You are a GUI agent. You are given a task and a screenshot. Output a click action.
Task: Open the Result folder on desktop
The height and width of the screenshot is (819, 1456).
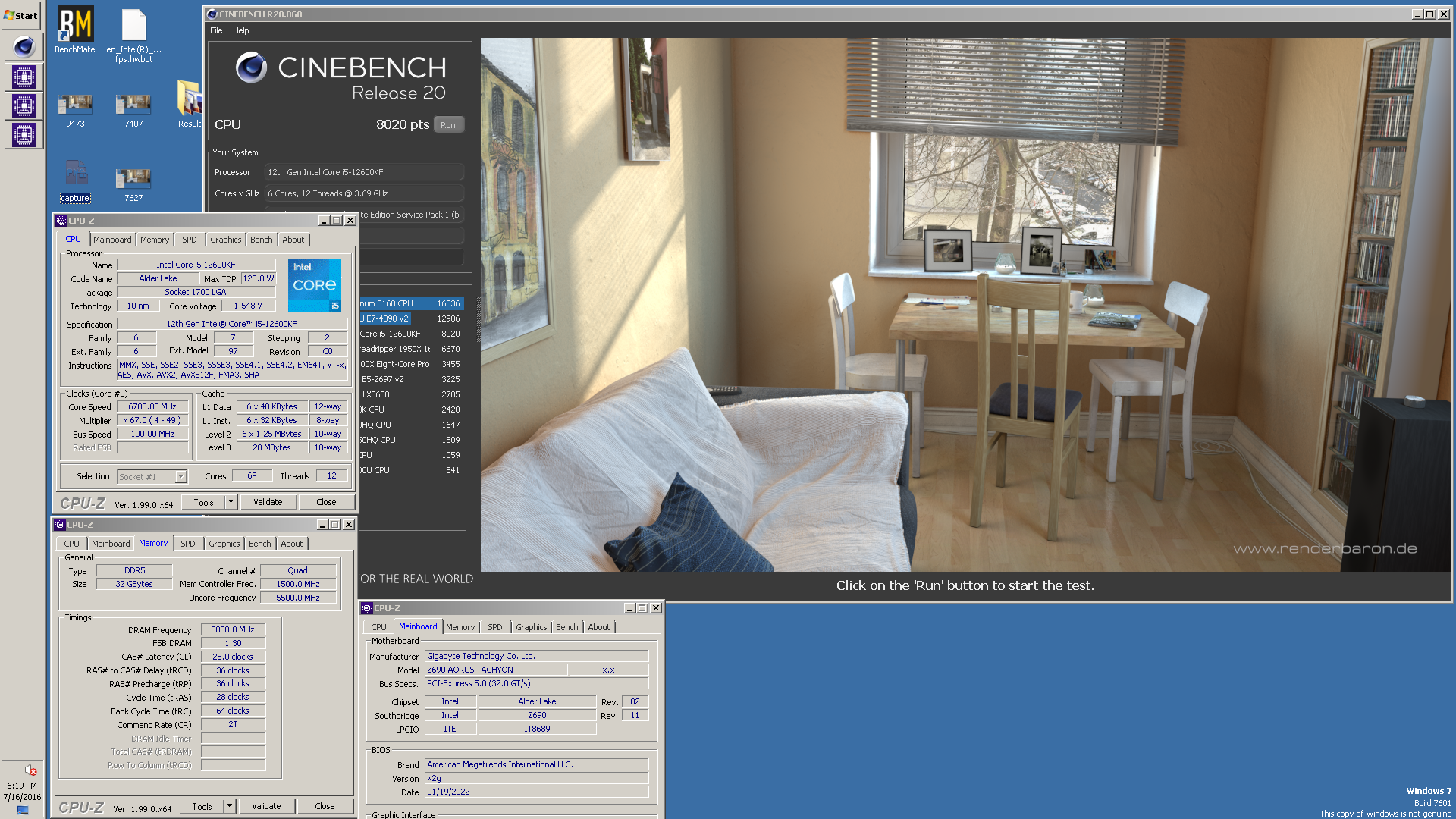tap(190, 105)
